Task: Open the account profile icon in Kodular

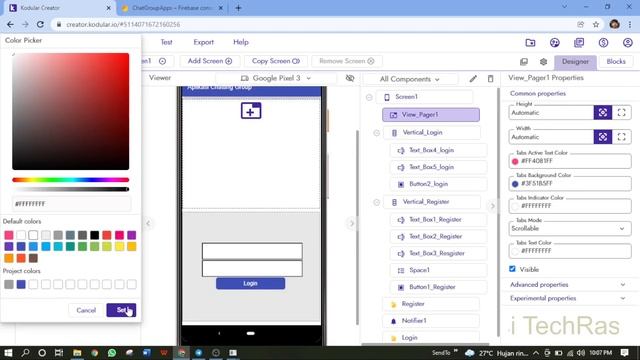Action: click(x=628, y=42)
